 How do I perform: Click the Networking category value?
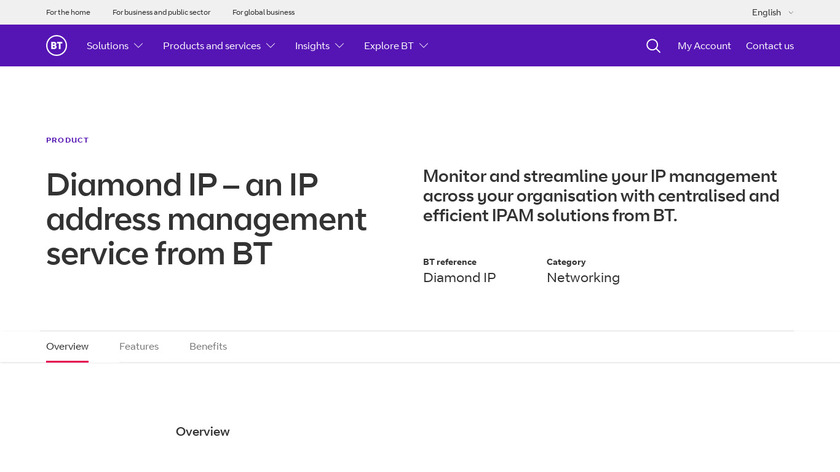pos(583,278)
